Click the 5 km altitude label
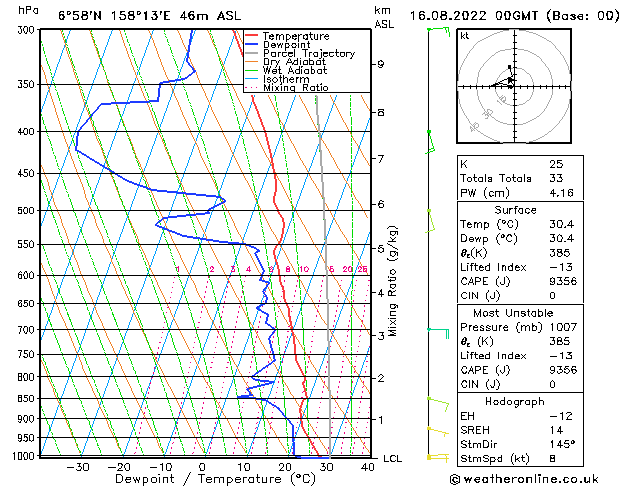Screen dimensions: 629x486 click(381, 249)
